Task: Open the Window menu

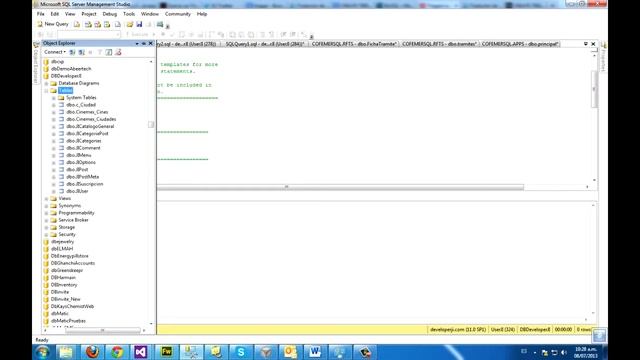Action: tap(150, 14)
